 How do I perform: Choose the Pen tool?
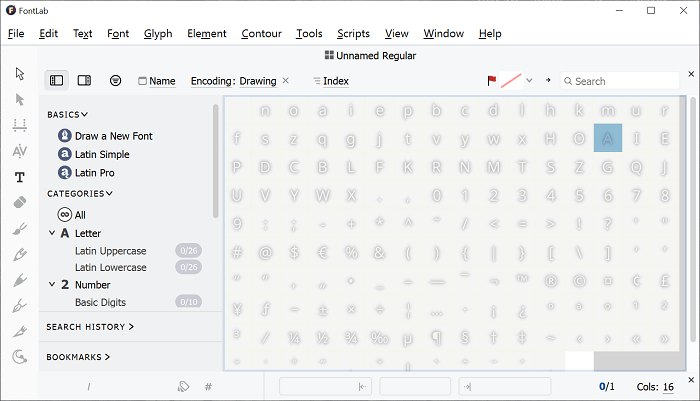[x=19, y=306]
